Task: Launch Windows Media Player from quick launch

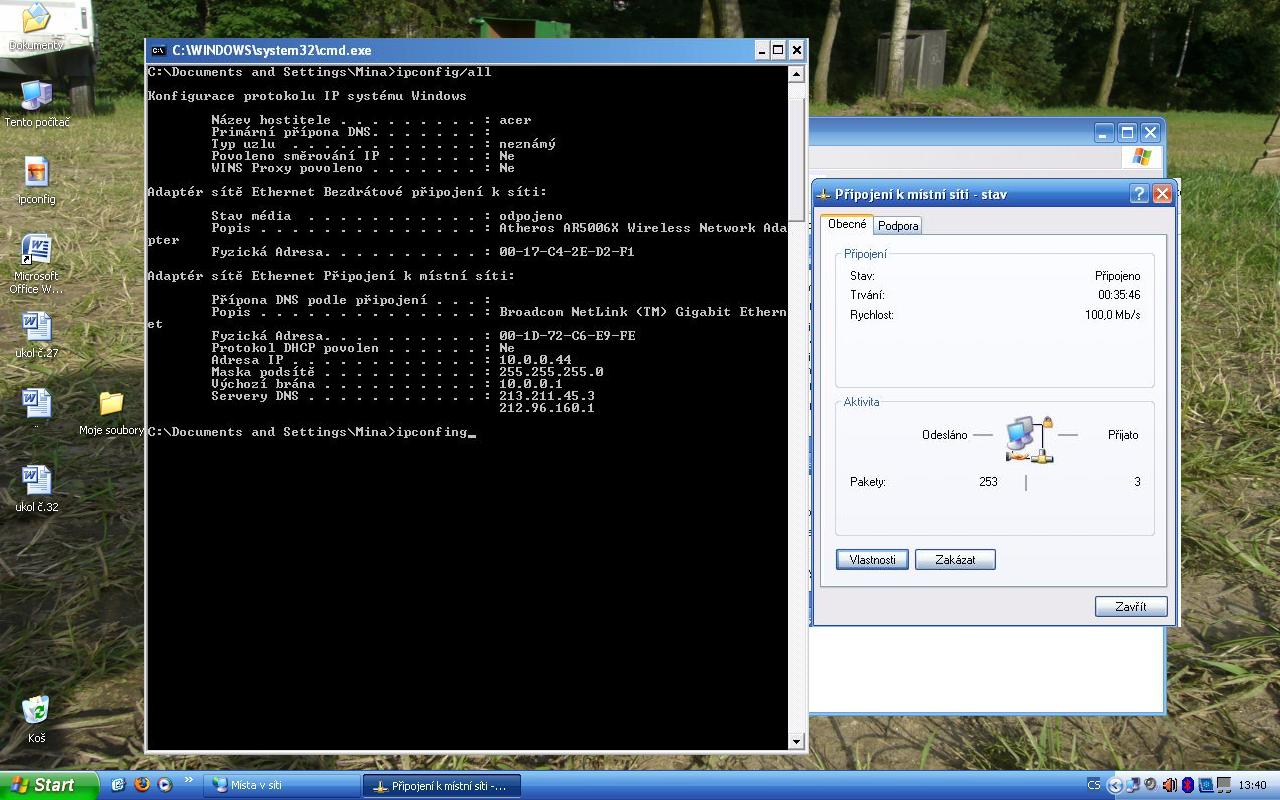Action: (x=164, y=785)
